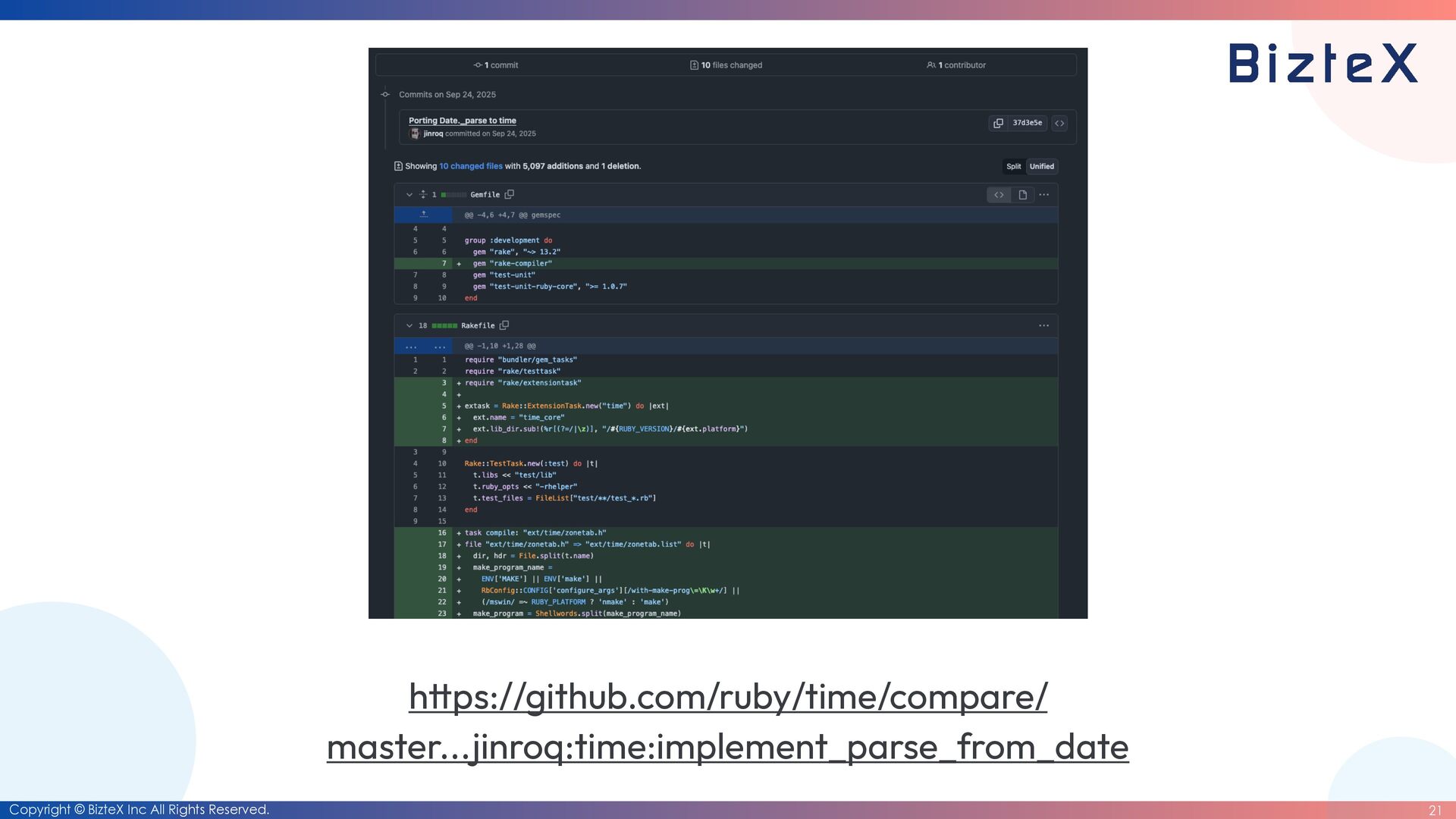Open the 10 files changed tab
The height and width of the screenshot is (819, 1456).
pos(726,65)
